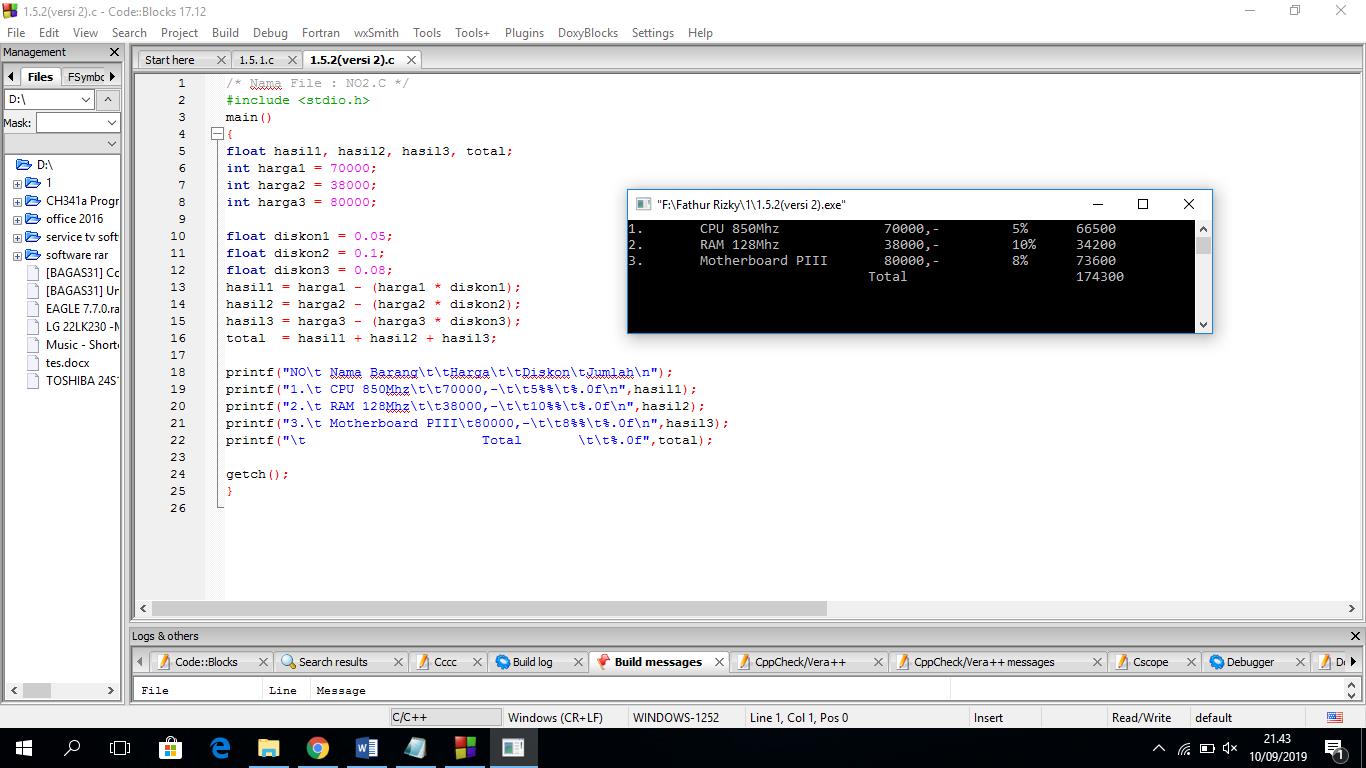Close the 1.5.1.c editor tab
The width and height of the screenshot is (1366, 768).
pos(292,60)
